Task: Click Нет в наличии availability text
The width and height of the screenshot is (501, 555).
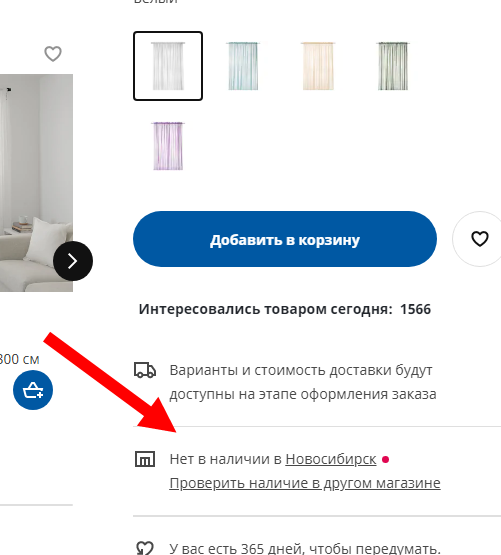Action: [x=225, y=459]
